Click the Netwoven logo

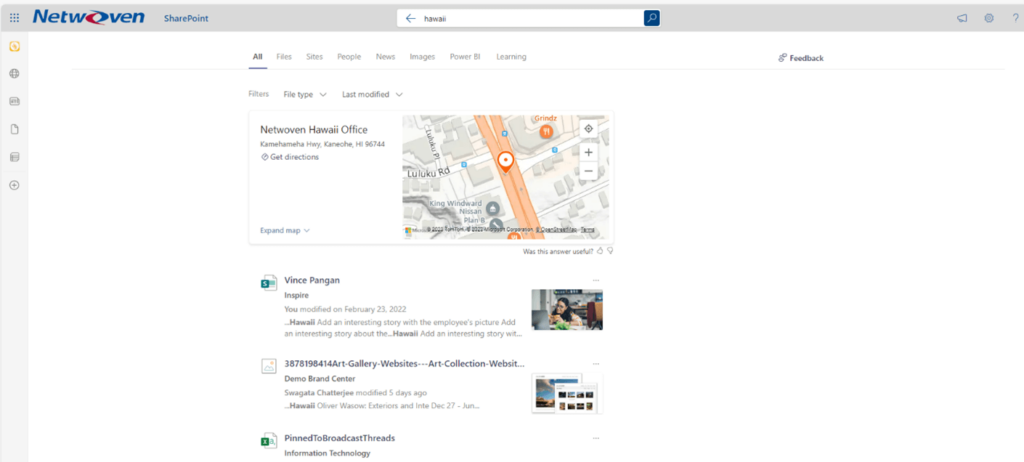click(89, 18)
